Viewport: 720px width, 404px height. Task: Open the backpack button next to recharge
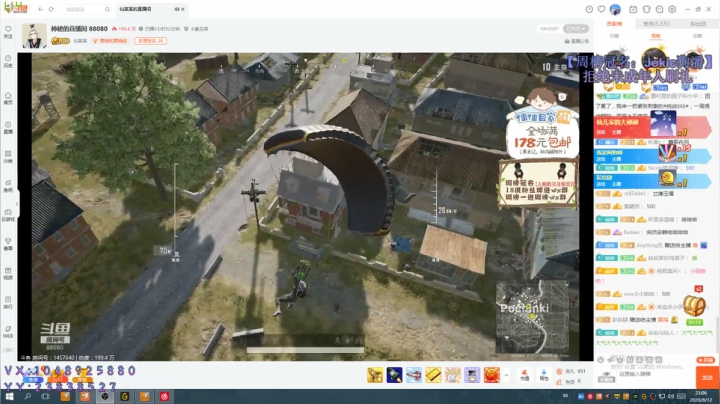pos(544,375)
